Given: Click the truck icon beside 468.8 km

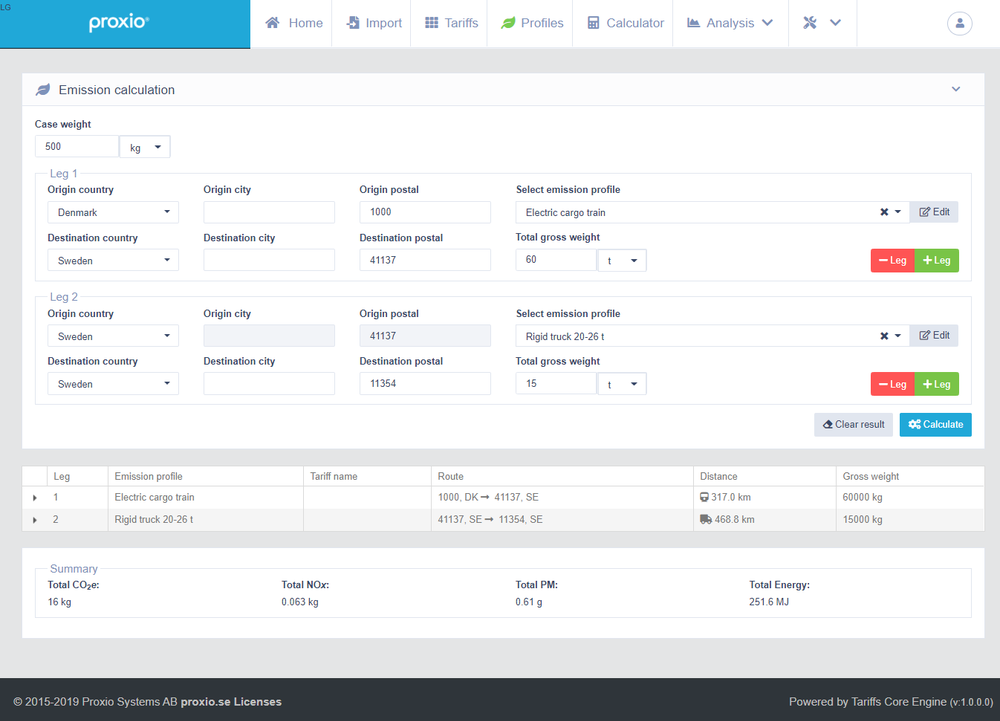Looking at the screenshot, I should (x=705, y=520).
